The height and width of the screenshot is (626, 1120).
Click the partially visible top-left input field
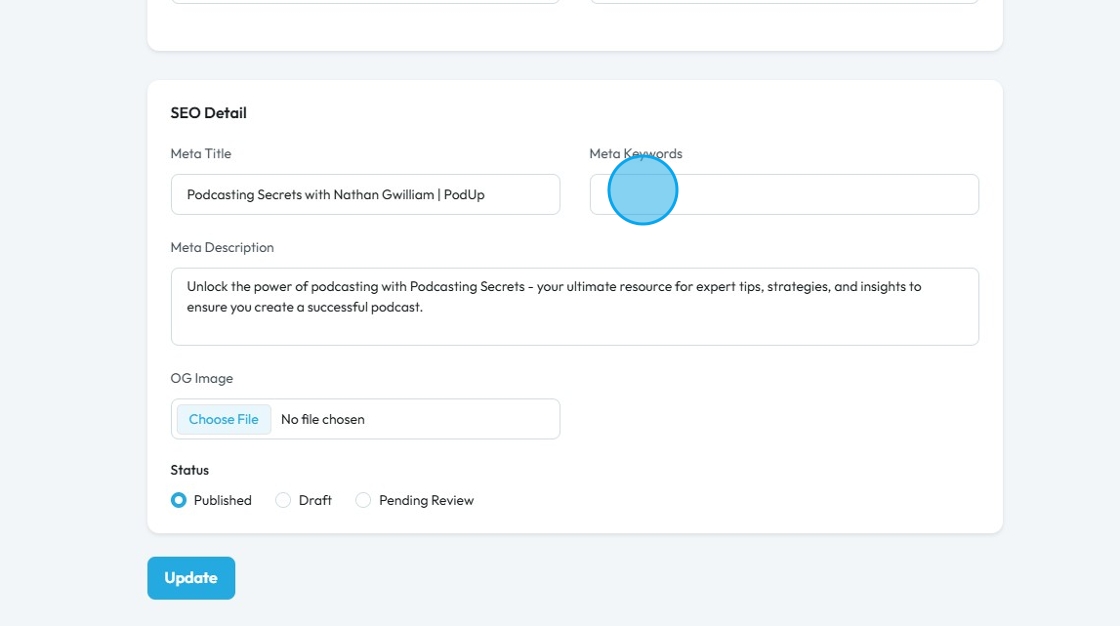(x=365, y=2)
